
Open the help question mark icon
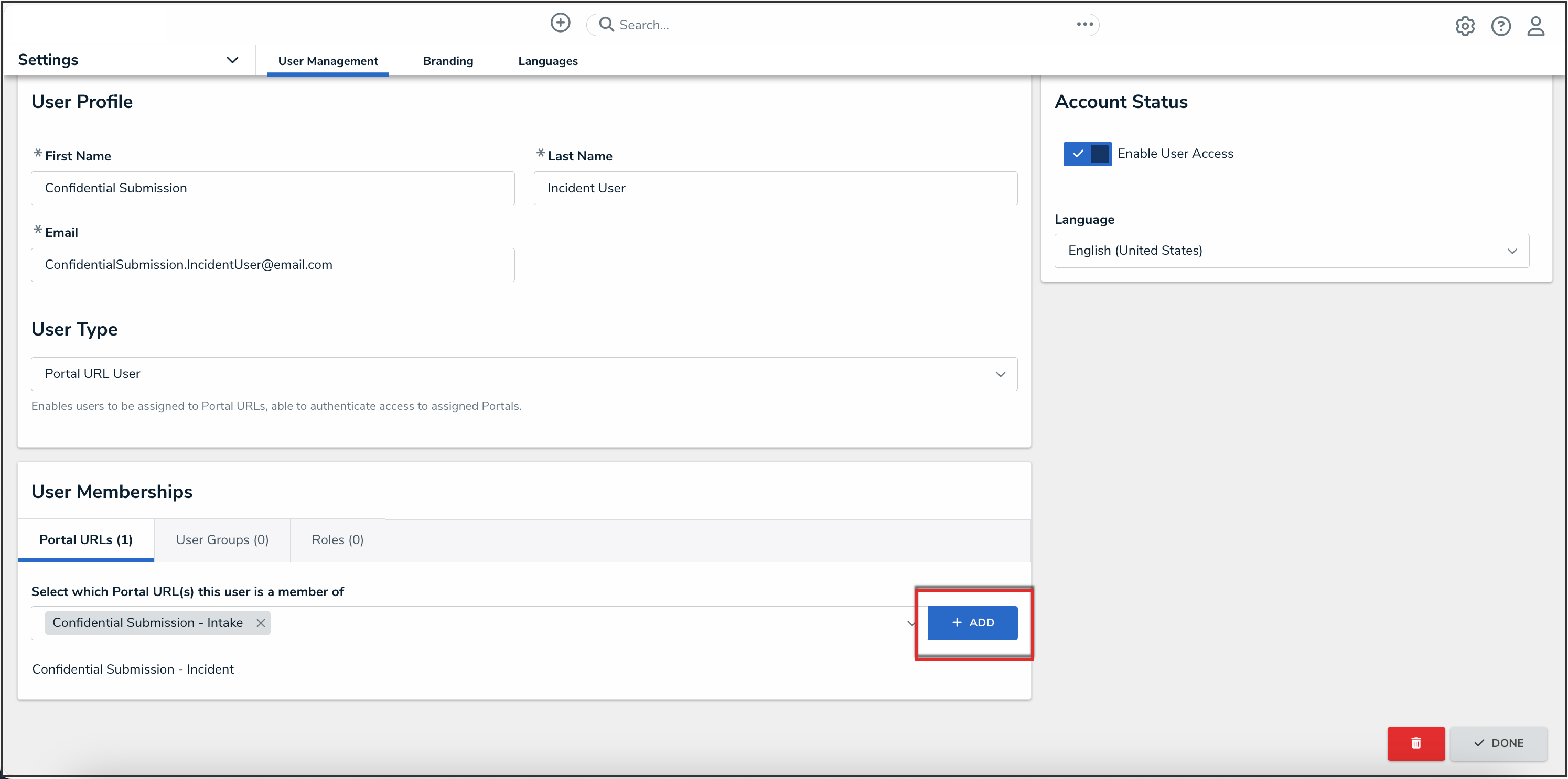click(1500, 26)
